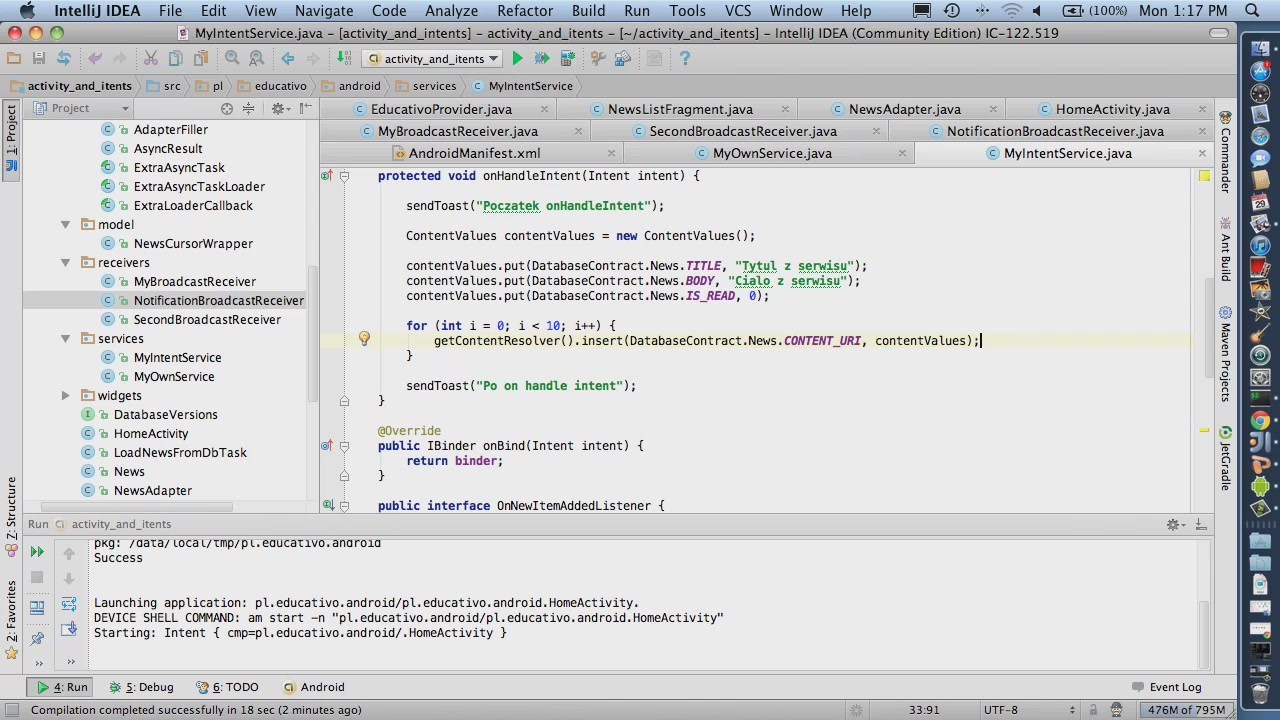Open the 6: TODO tool window
Image resolution: width=1280 pixels, height=720 pixels.
tap(226, 688)
